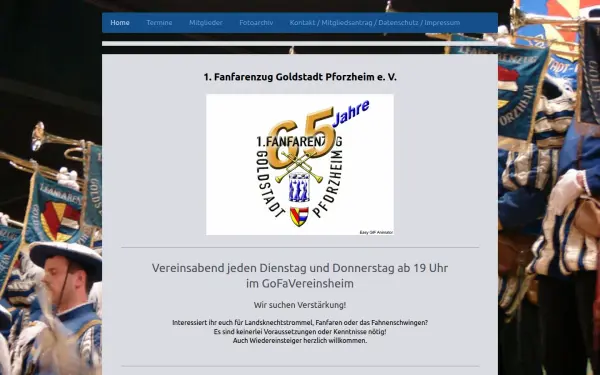This screenshot has width=600, height=375.
Task: Click the line Es sind keinerlei Voraussetzungen
Action: (x=300, y=331)
